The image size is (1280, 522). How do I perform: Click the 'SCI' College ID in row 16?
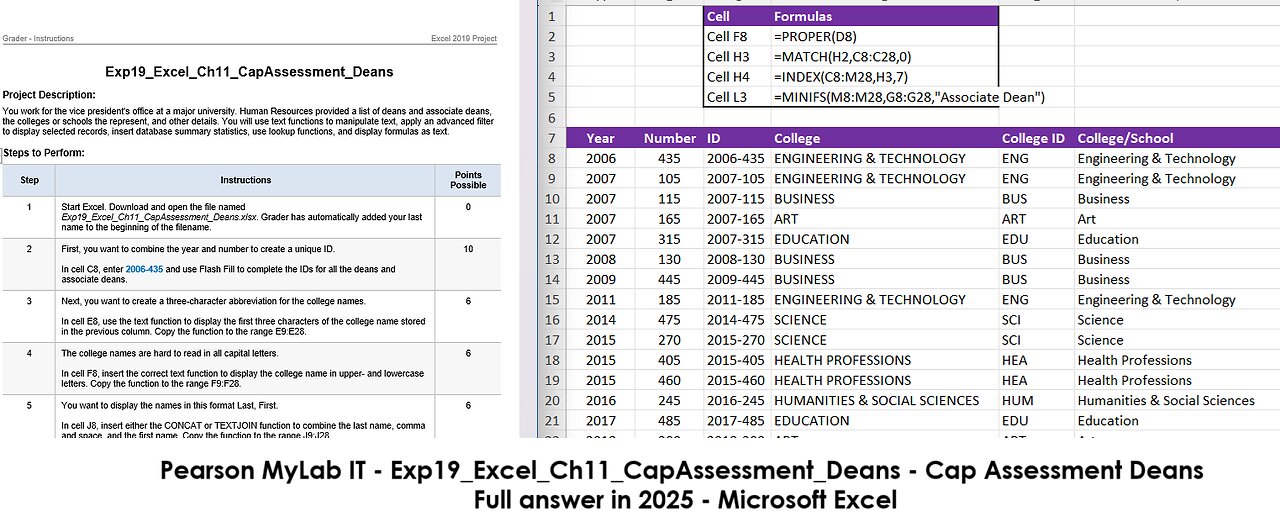(1036, 320)
